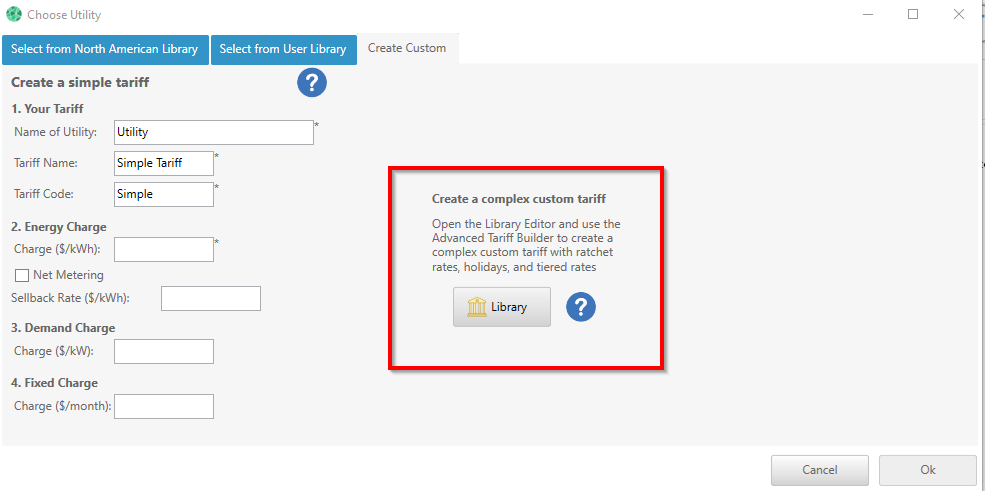Viewport: 985px width, 491px height.
Task: Confirm with the Ok button
Action: 928,470
